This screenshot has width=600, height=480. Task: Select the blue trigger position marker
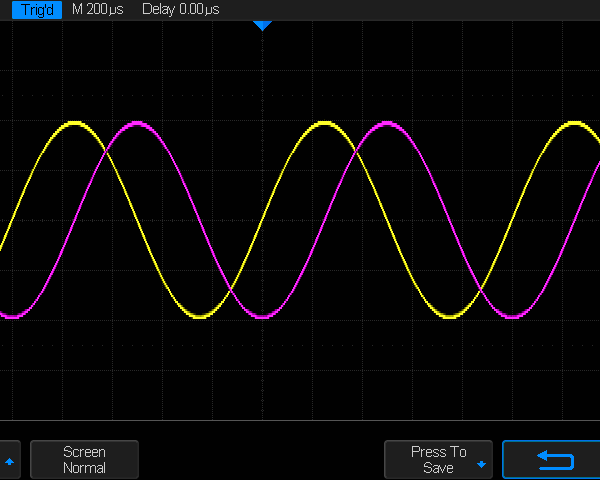[262, 25]
